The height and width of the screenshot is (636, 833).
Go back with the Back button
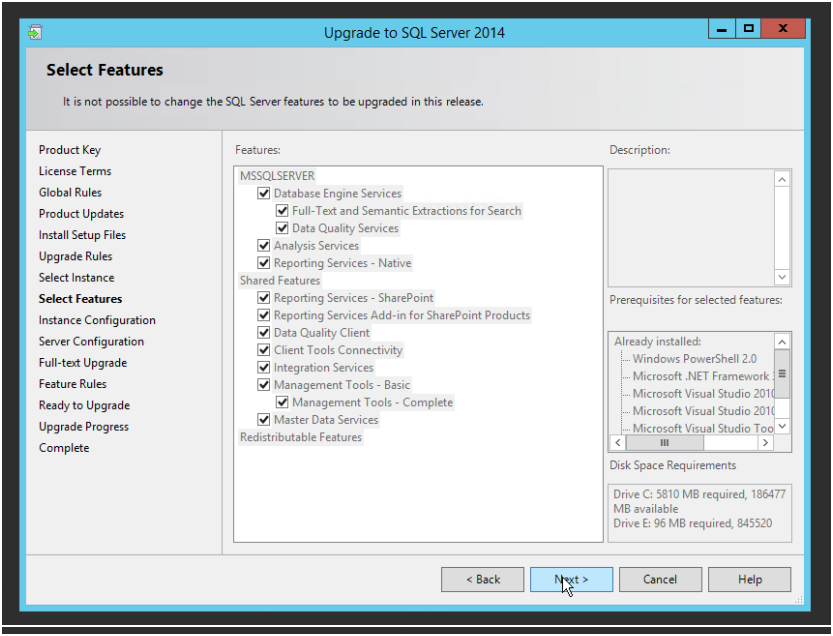tap(482, 579)
